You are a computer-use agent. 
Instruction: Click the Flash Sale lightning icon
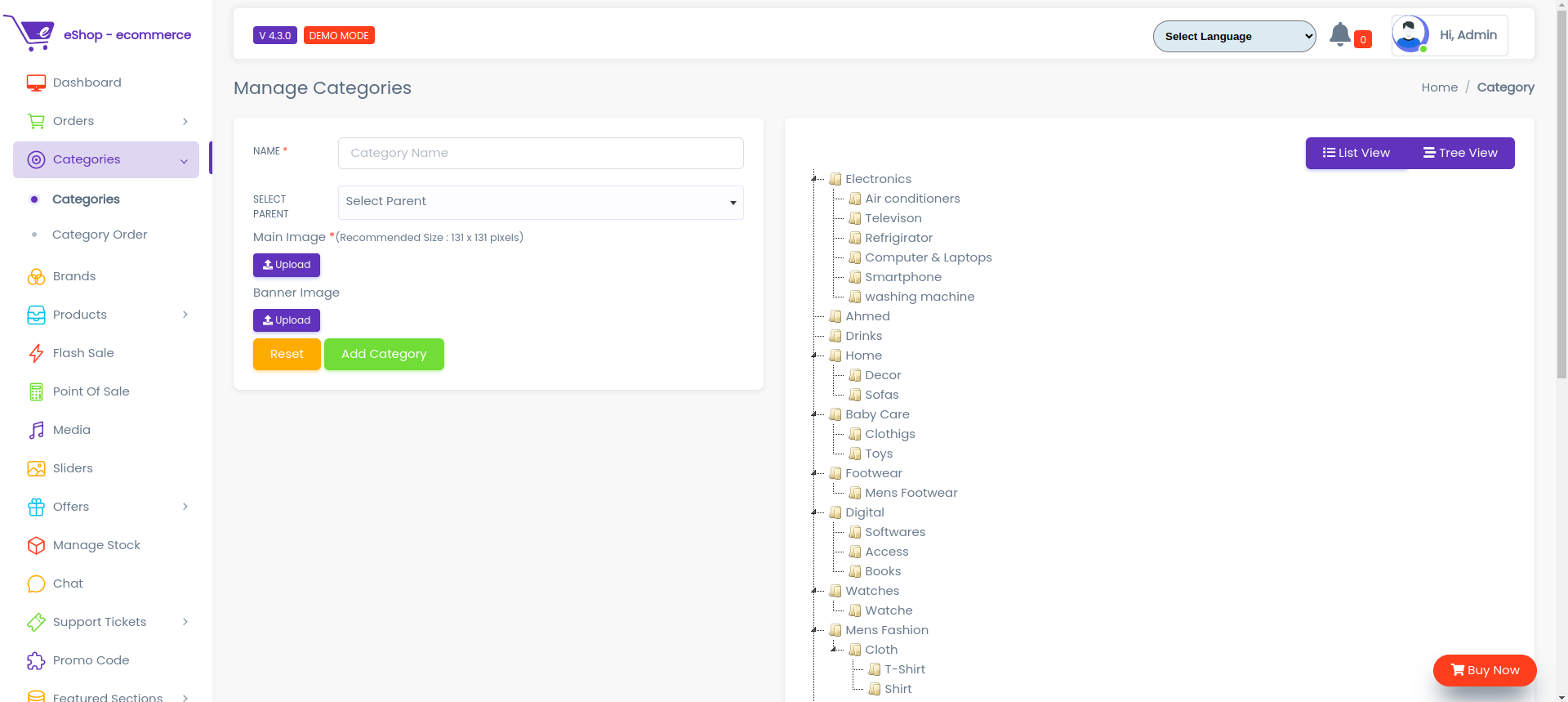[x=36, y=353]
